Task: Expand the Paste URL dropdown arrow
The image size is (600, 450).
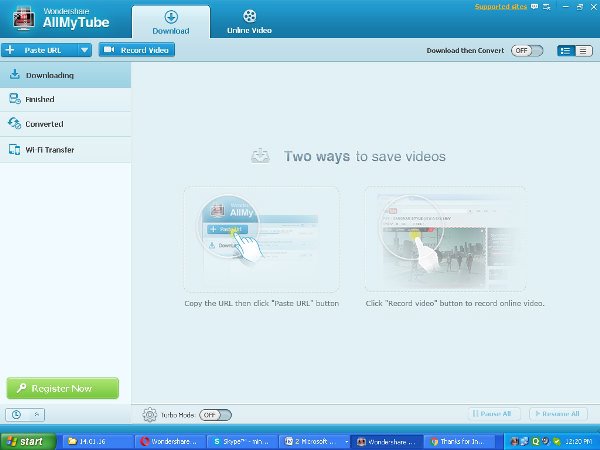Action: (x=85, y=50)
